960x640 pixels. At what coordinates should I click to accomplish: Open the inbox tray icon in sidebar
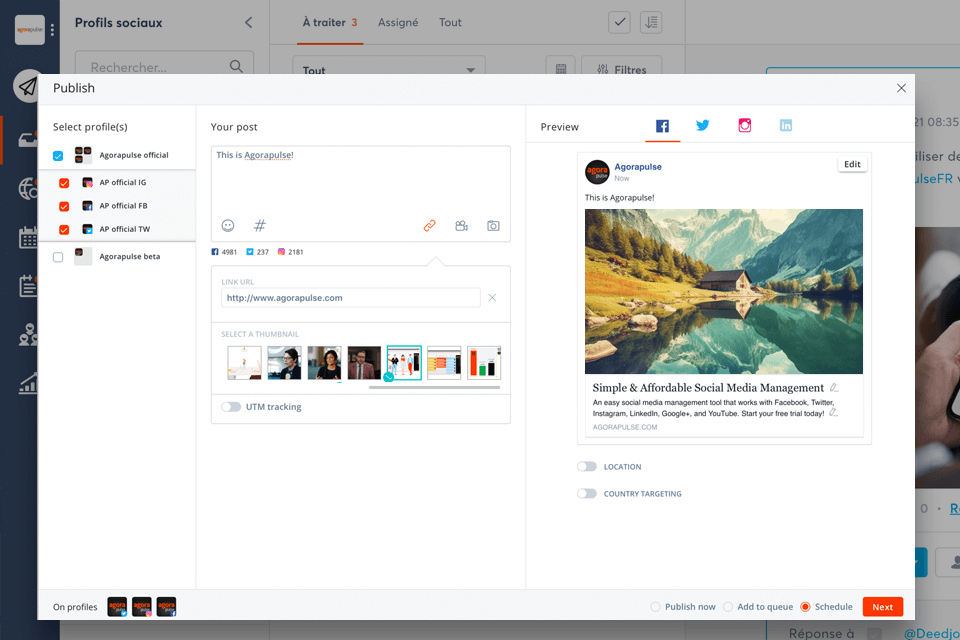point(27,140)
